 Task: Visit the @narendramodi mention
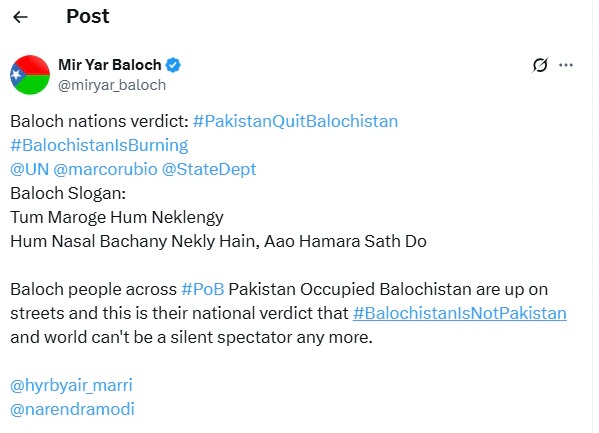tap(73, 409)
